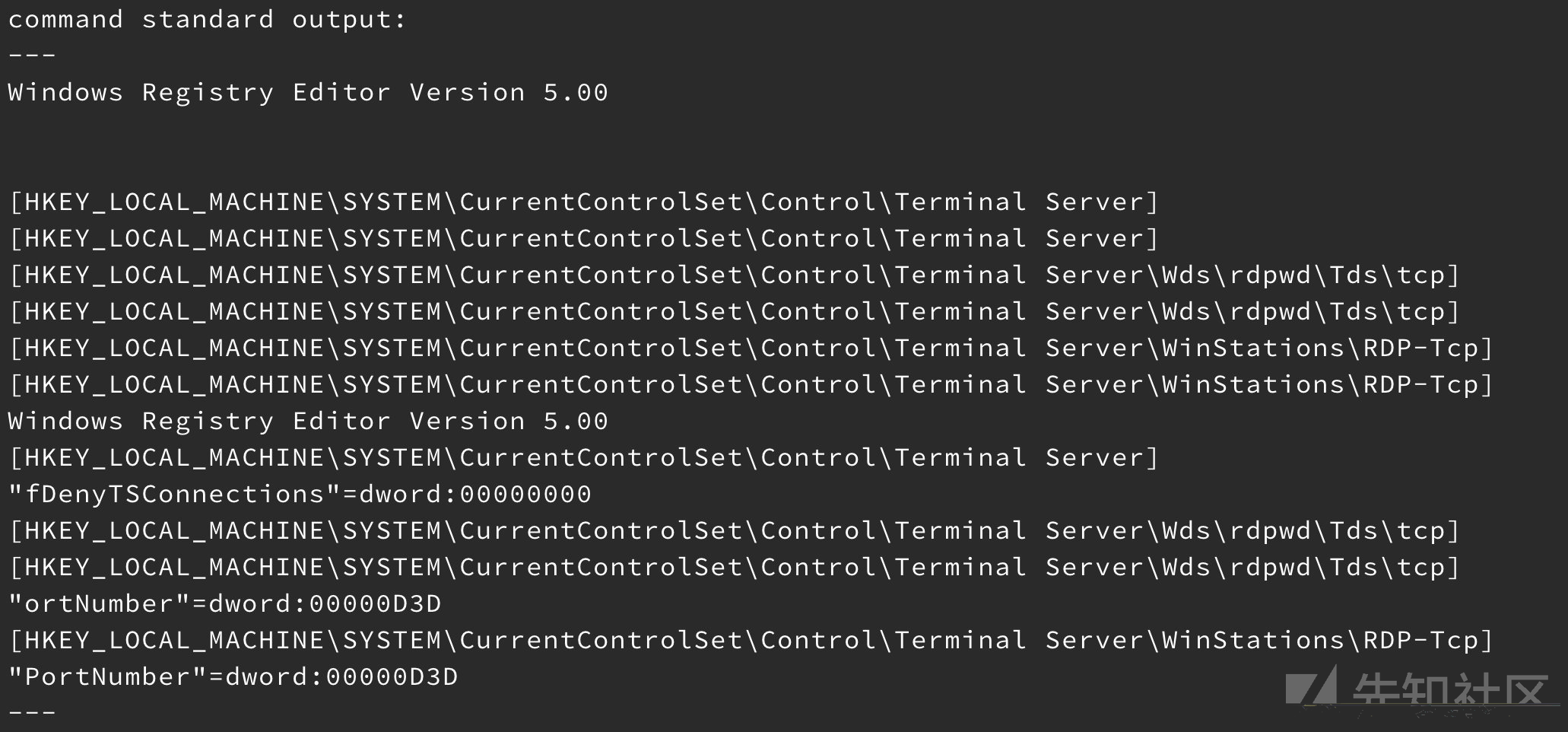The height and width of the screenshot is (732, 1568).
Task: Select the "fDenyTSConnections" value name
Action: click(174, 494)
